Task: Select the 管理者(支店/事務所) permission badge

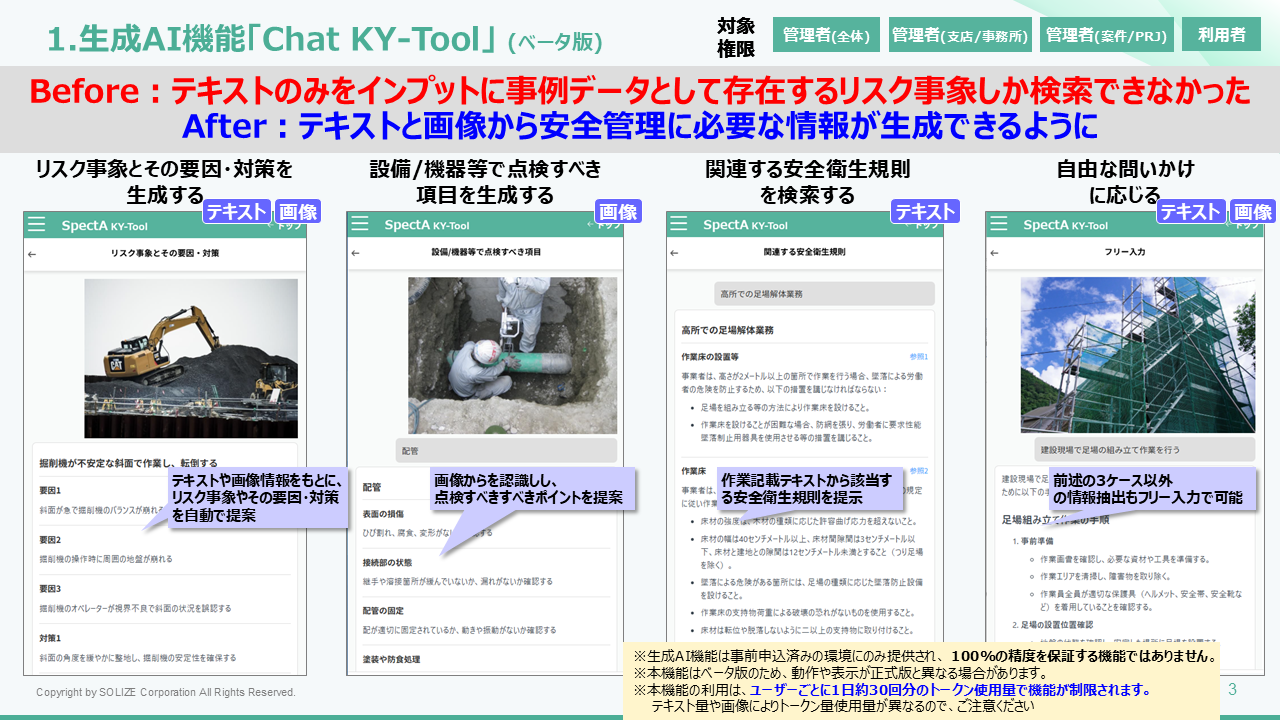Action: (x=959, y=35)
